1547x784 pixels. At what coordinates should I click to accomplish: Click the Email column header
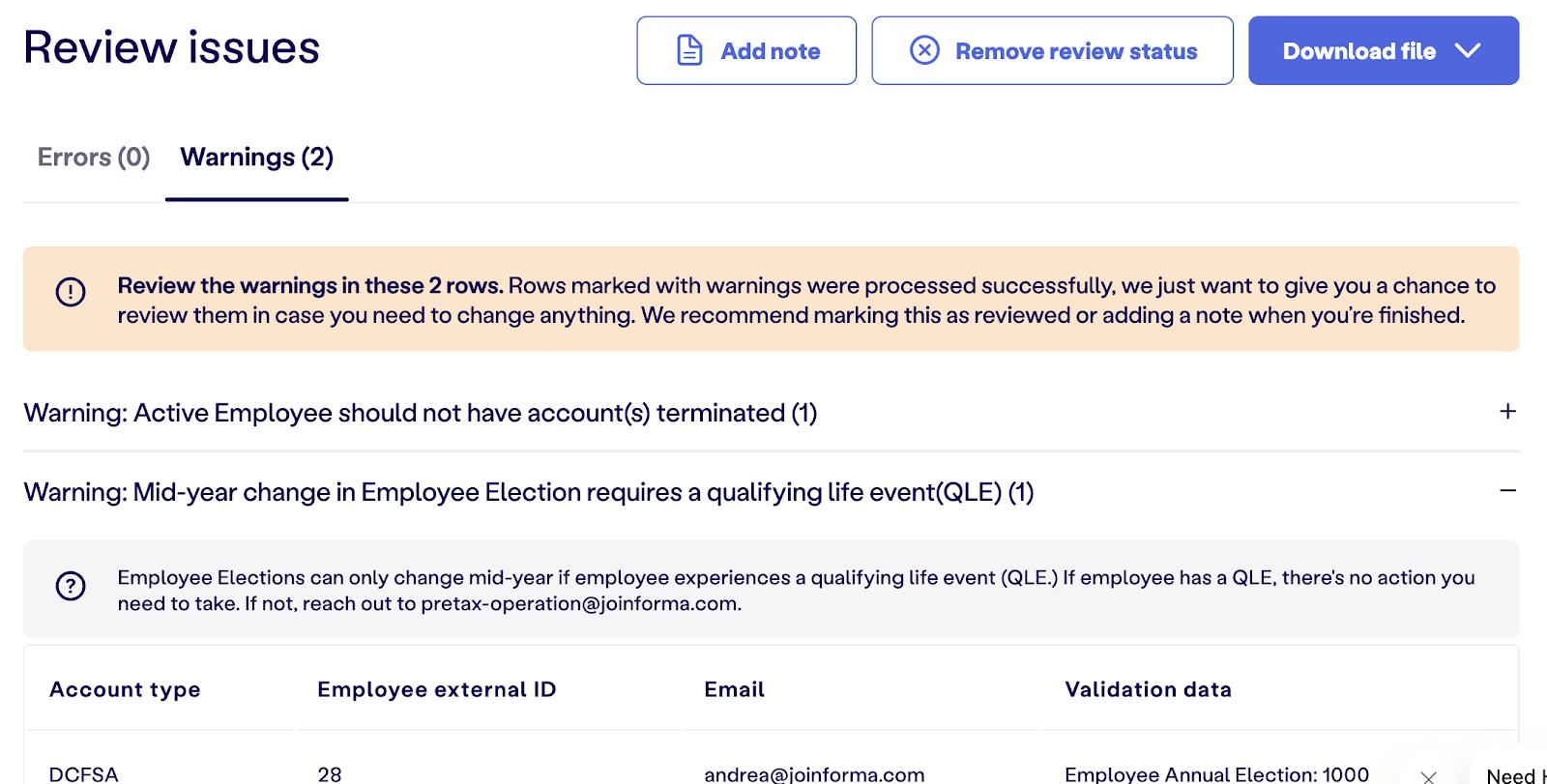coord(734,689)
